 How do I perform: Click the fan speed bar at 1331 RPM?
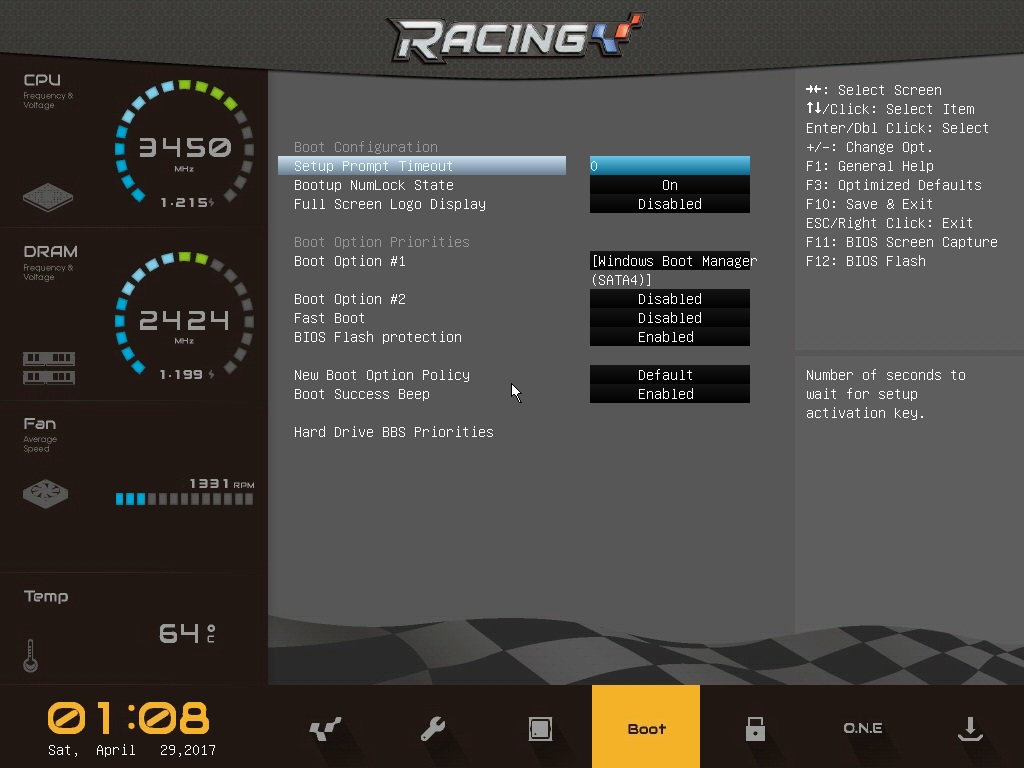[184, 499]
